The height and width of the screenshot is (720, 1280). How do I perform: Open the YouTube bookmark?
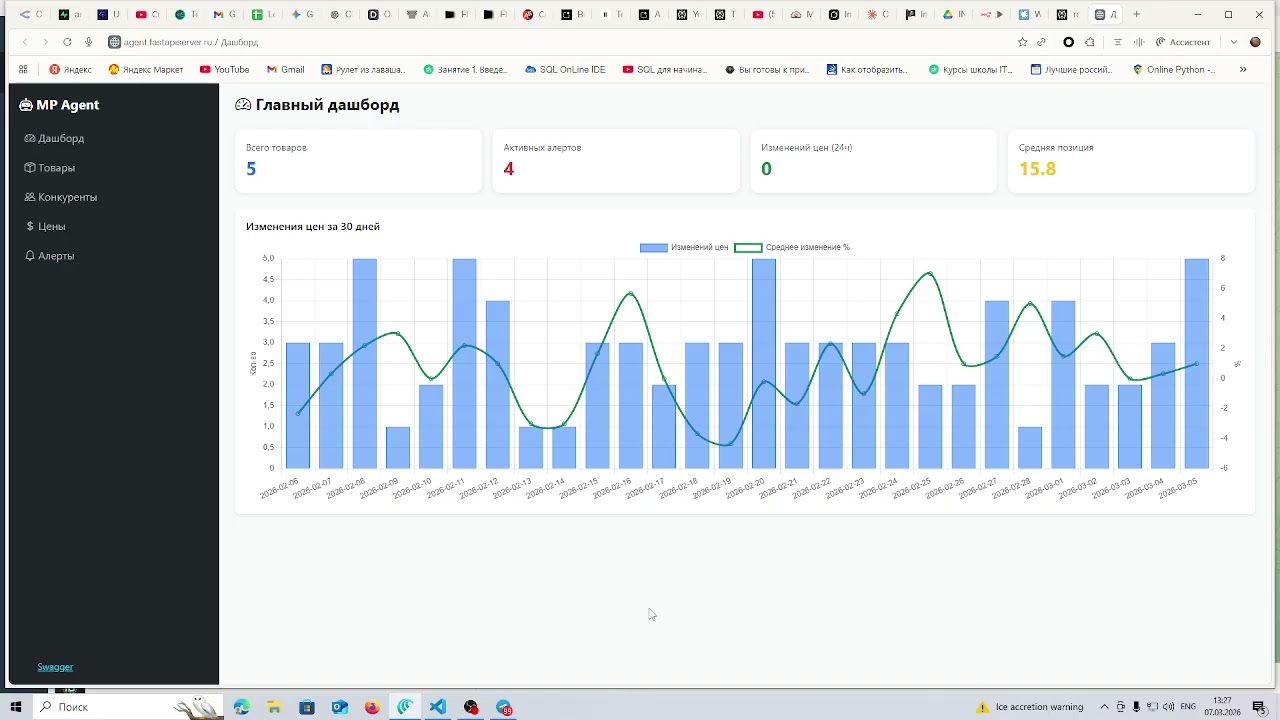pyautogui.click(x=224, y=70)
